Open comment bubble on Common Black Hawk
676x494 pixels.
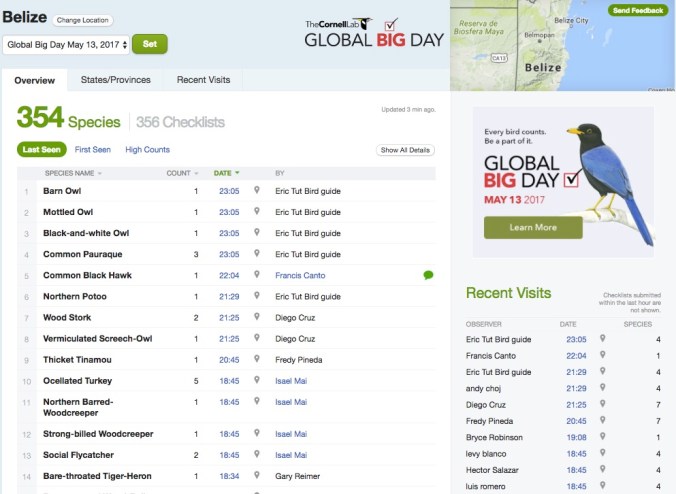[x=428, y=275]
